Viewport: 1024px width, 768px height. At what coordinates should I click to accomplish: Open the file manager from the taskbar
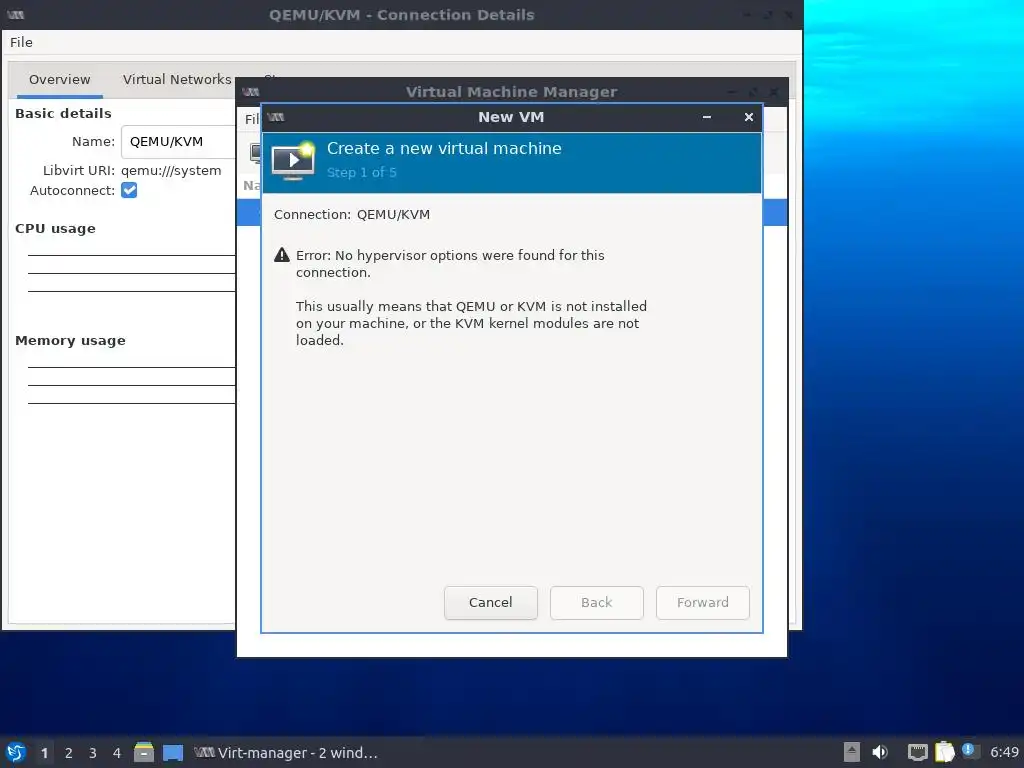coord(144,752)
